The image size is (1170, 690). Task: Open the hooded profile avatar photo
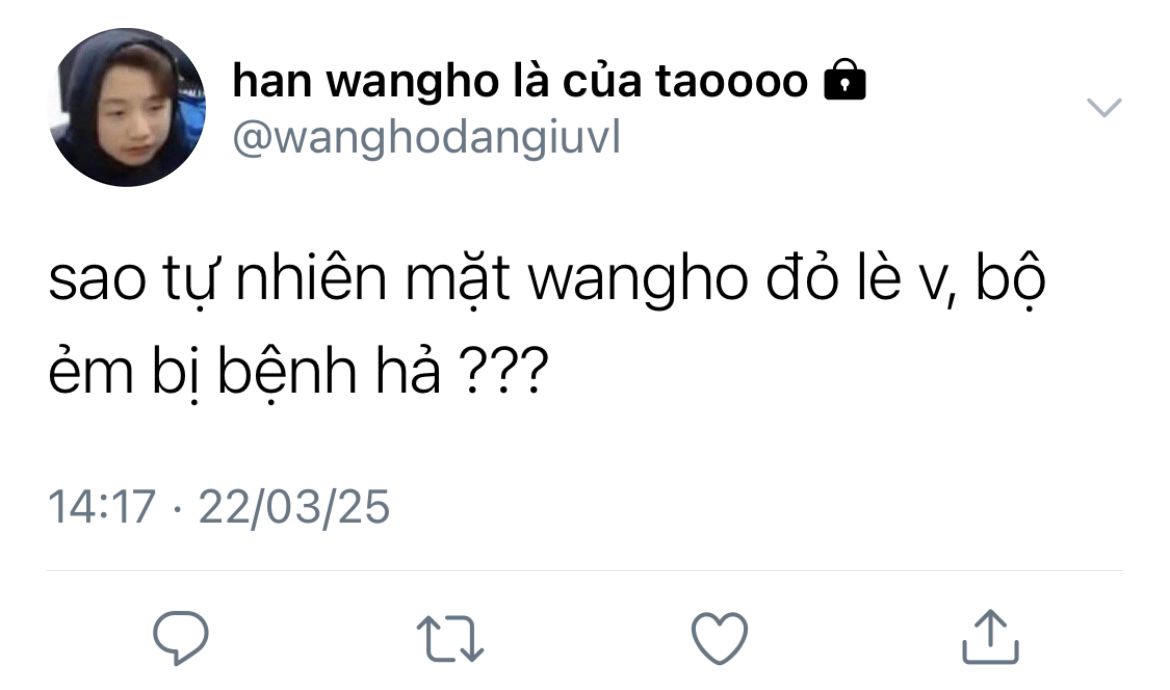pos(127,107)
